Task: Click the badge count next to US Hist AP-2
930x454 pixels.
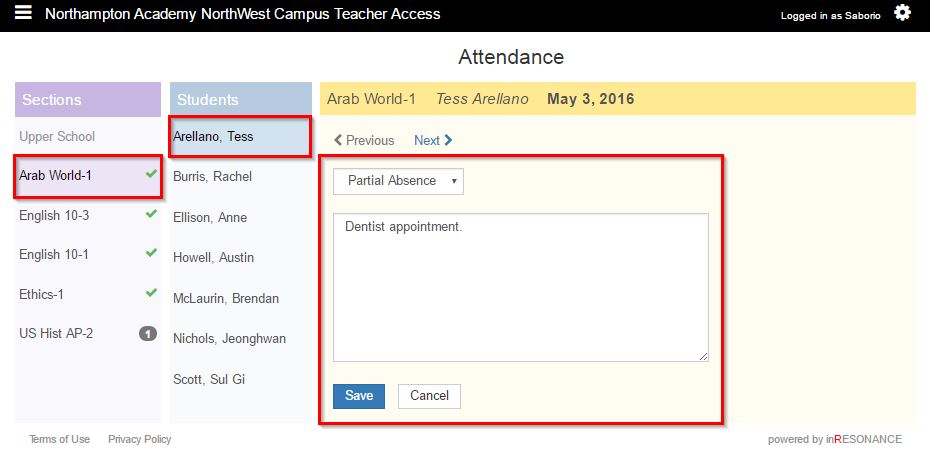Action: click(148, 333)
